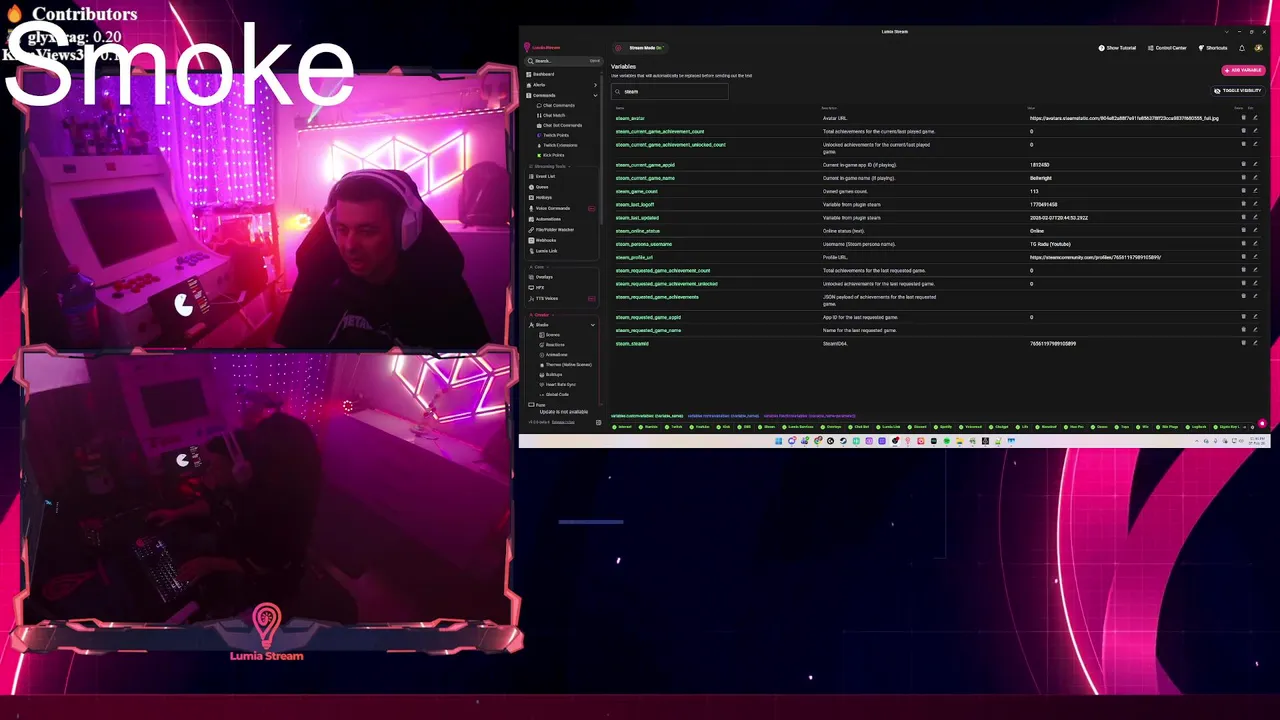Select the steam_requested_game_name variable name

click(x=648, y=330)
